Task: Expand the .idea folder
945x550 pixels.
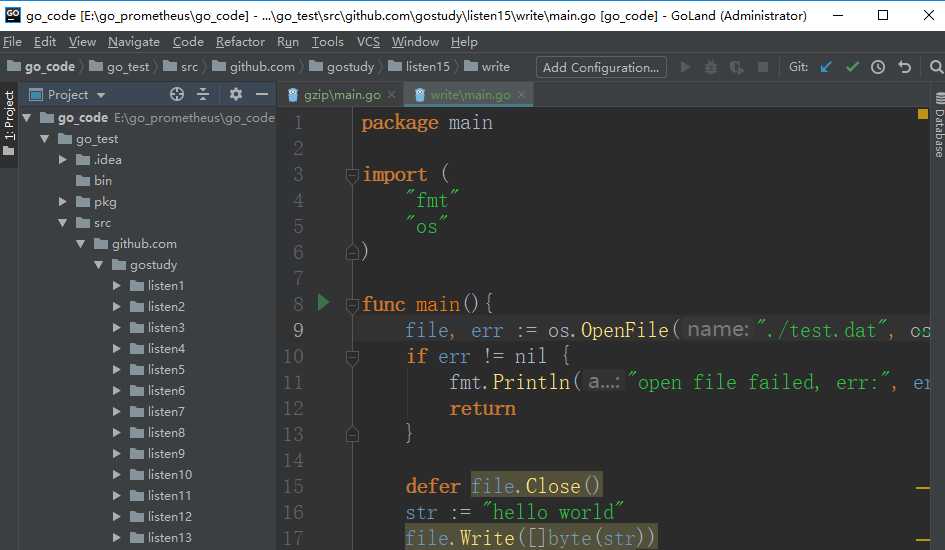Action: pos(63,160)
